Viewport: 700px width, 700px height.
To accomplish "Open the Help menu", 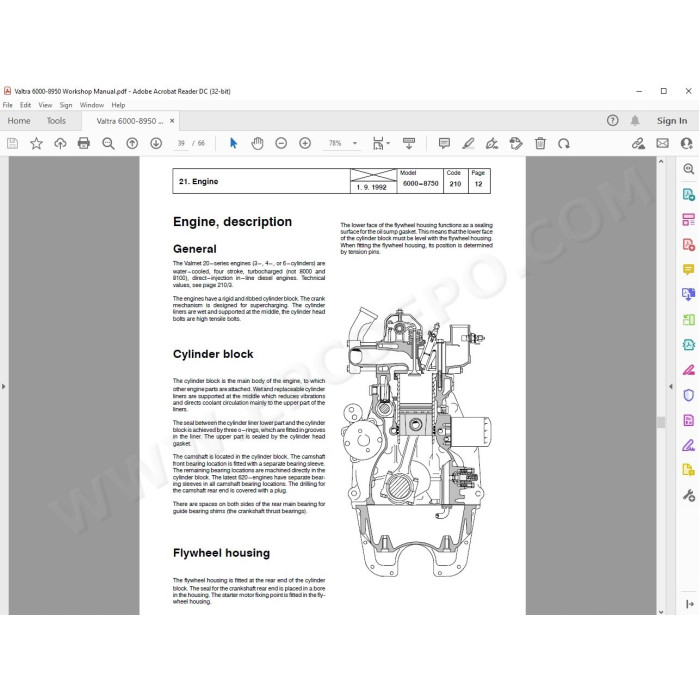I will pyautogui.click(x=118, y=105).
